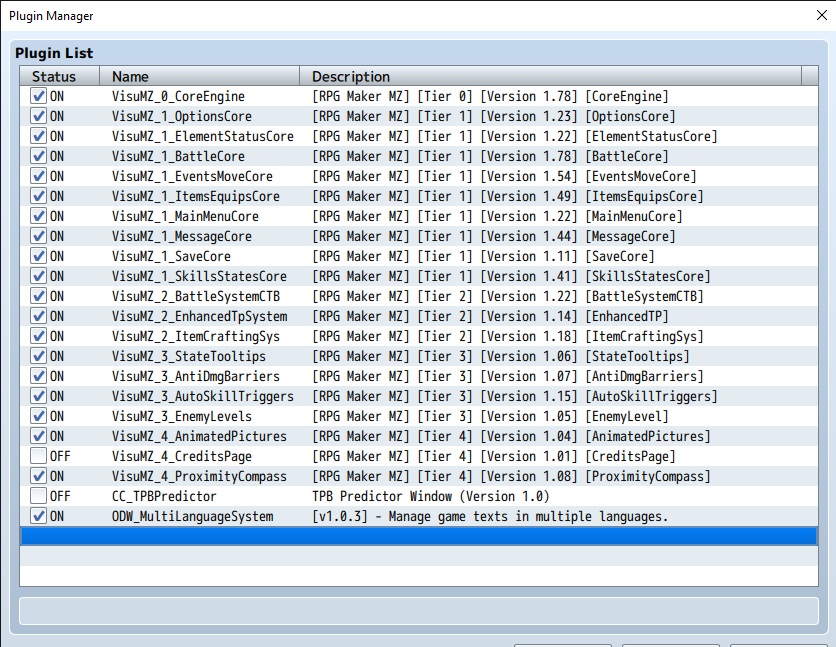836x647 pixels.
Task: Click the [EnhancedTP] Version 1.14 description
Action: coord(490,317)
